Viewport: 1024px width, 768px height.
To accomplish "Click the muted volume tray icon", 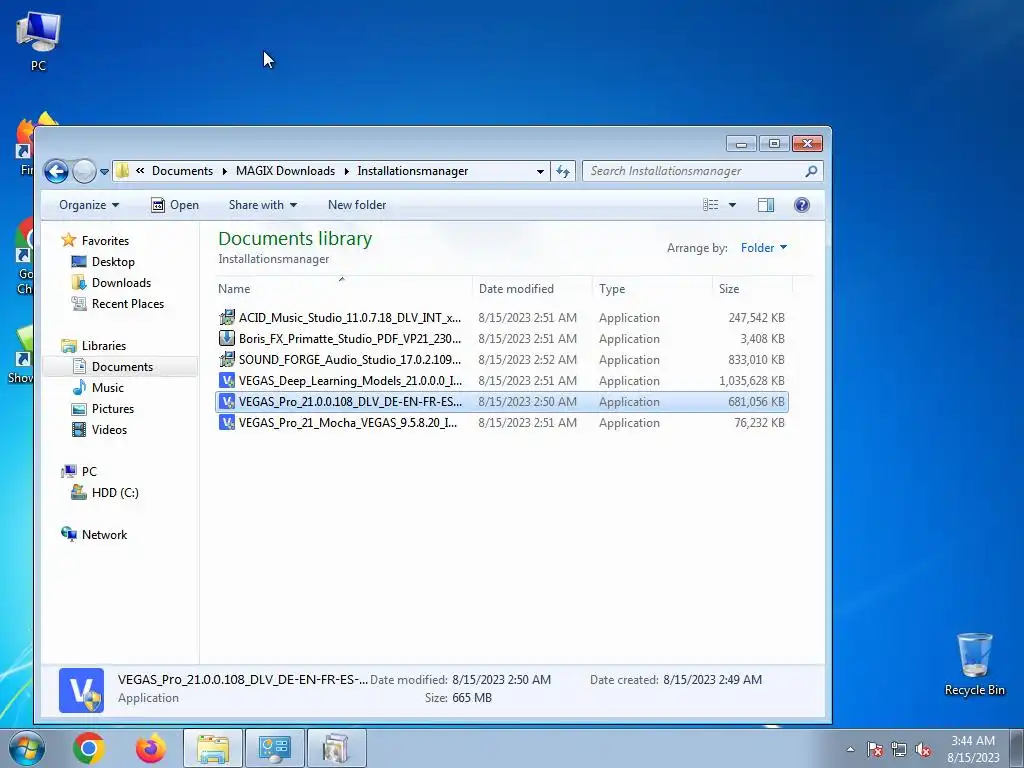I will pyautogui.click(x=923, y=749).
